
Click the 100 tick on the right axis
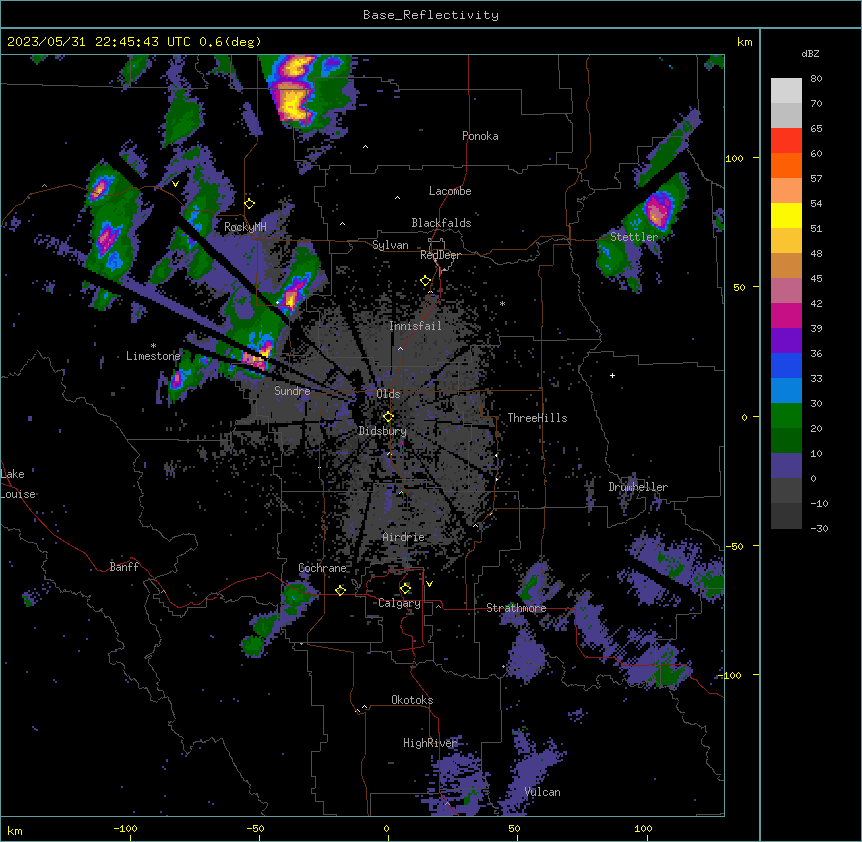pos(734,158)
